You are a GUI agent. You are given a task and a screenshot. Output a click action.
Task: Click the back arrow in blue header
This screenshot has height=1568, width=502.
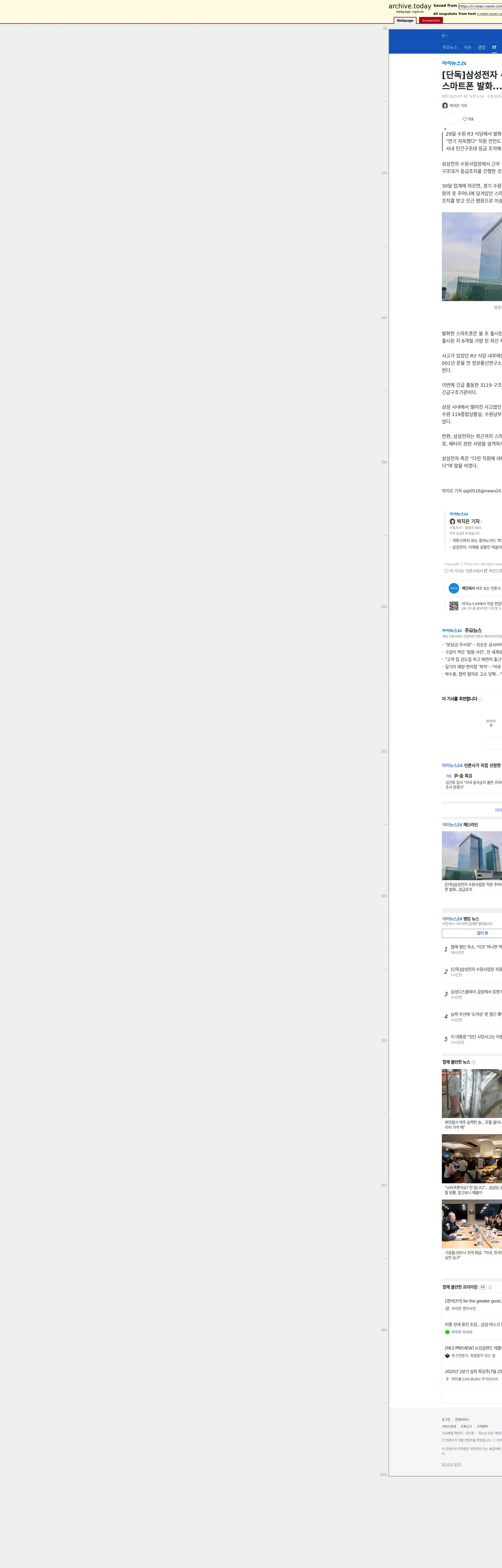pyautogui.click(x=445, y=36)
